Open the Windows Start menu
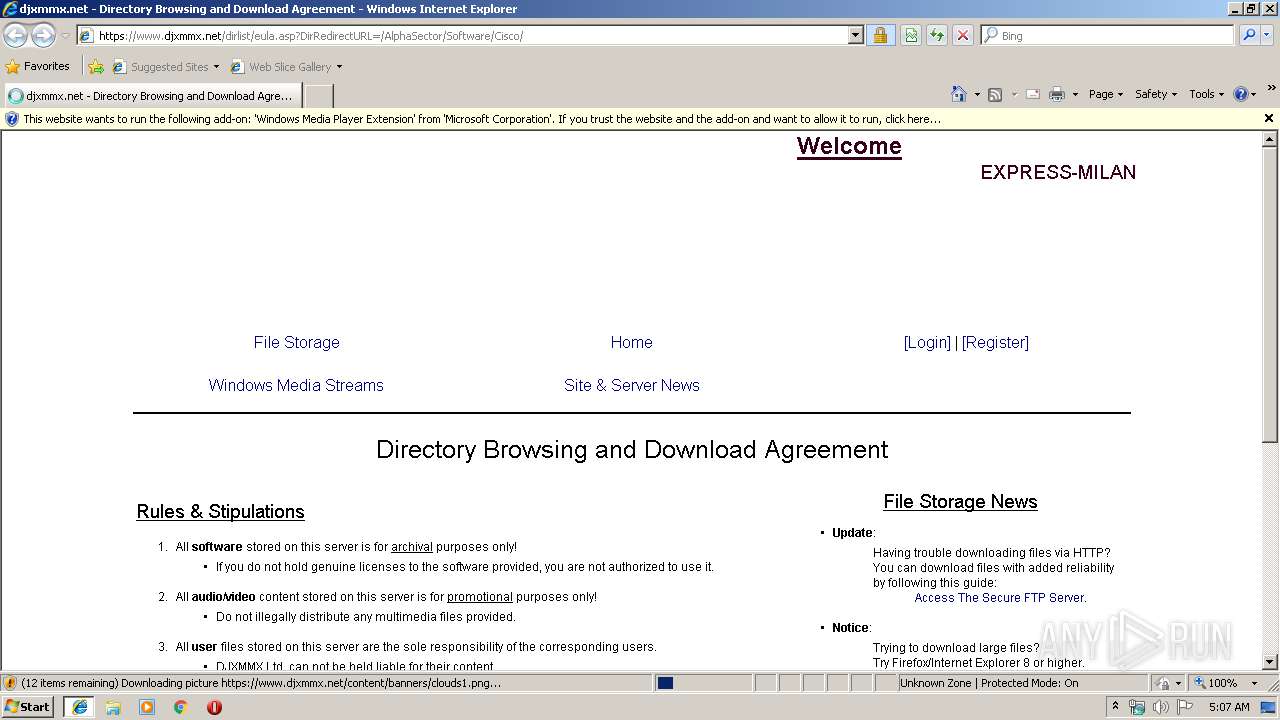This screenshot has height=720, width=1280. coord(27,706)
